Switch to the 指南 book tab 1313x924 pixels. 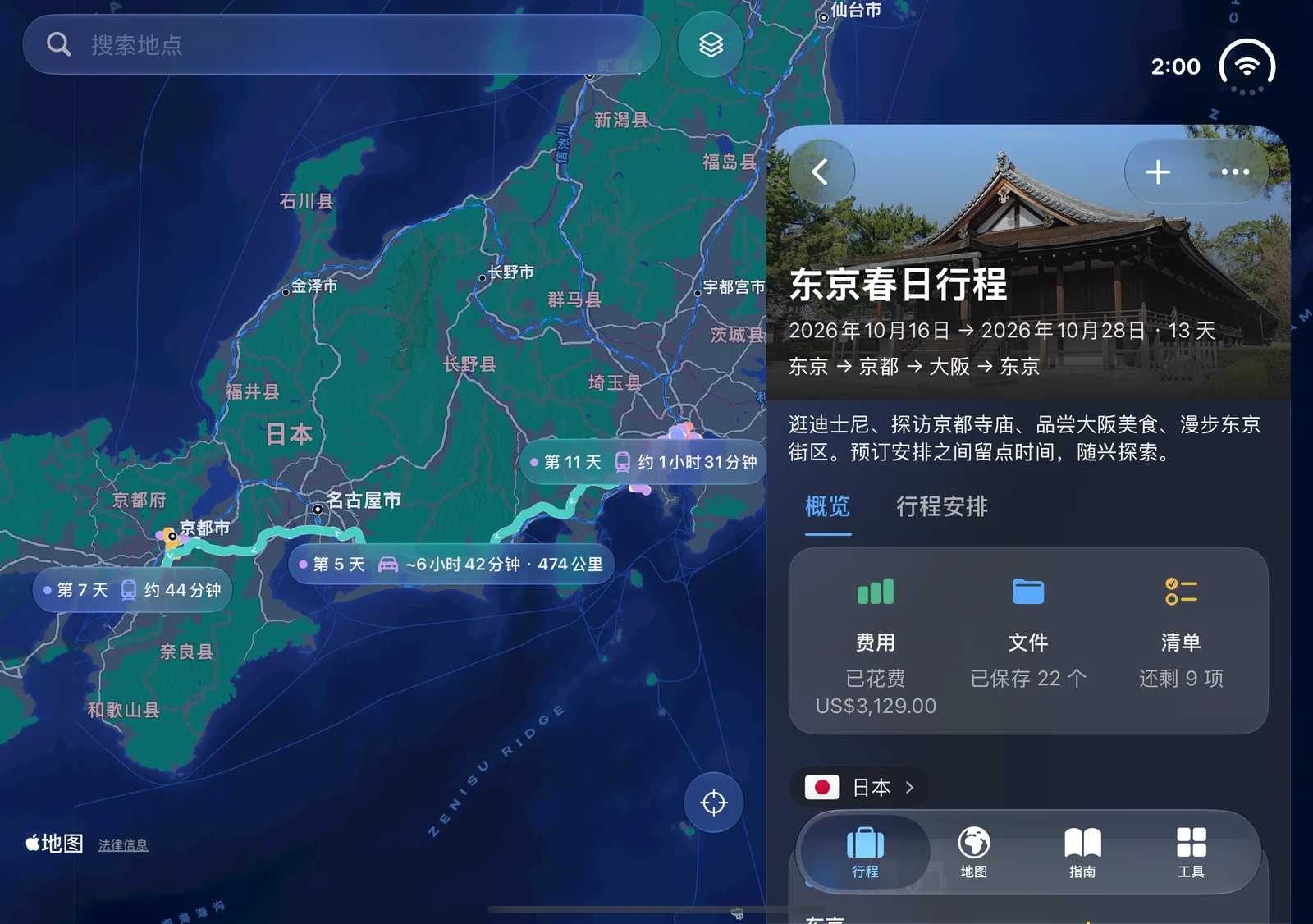1082,852
